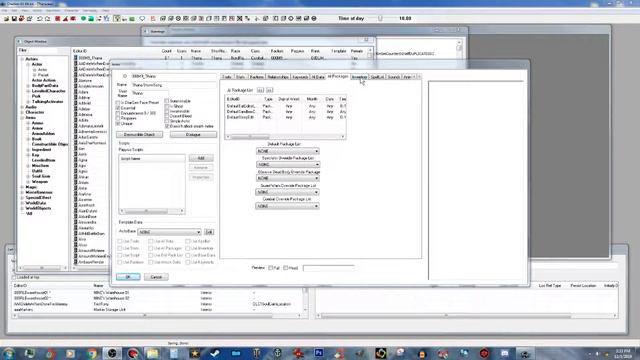
Task: Click Cancel button in Actor dialog
Action: click(x=156, y=277)
